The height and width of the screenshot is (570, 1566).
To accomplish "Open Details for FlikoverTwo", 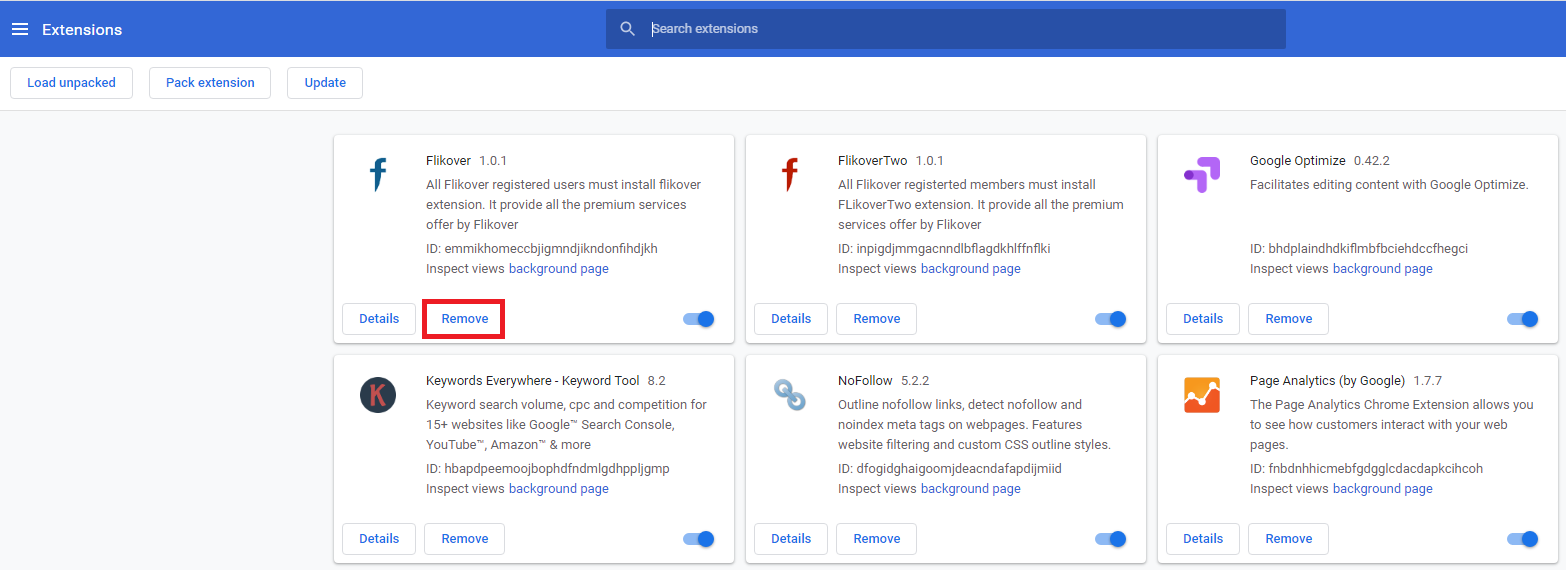I will (791, 319).
